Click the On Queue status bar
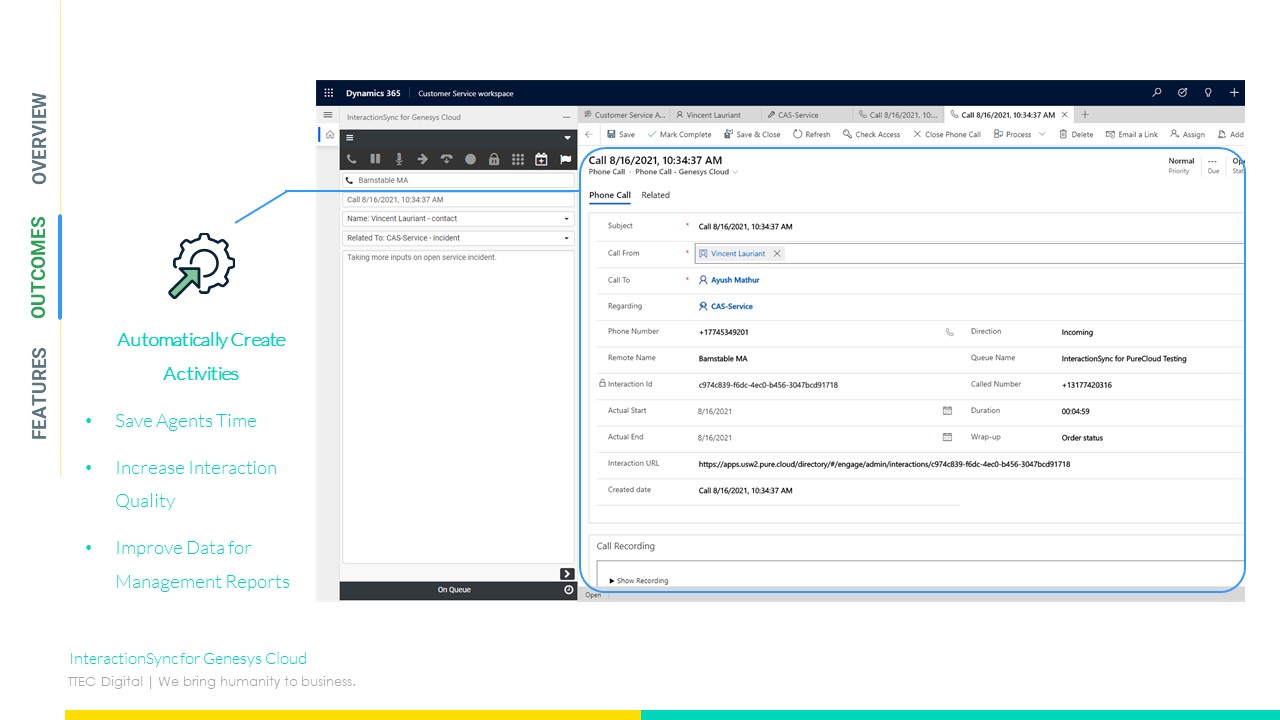The image size is (1280, 720). [x=453, y=590]
